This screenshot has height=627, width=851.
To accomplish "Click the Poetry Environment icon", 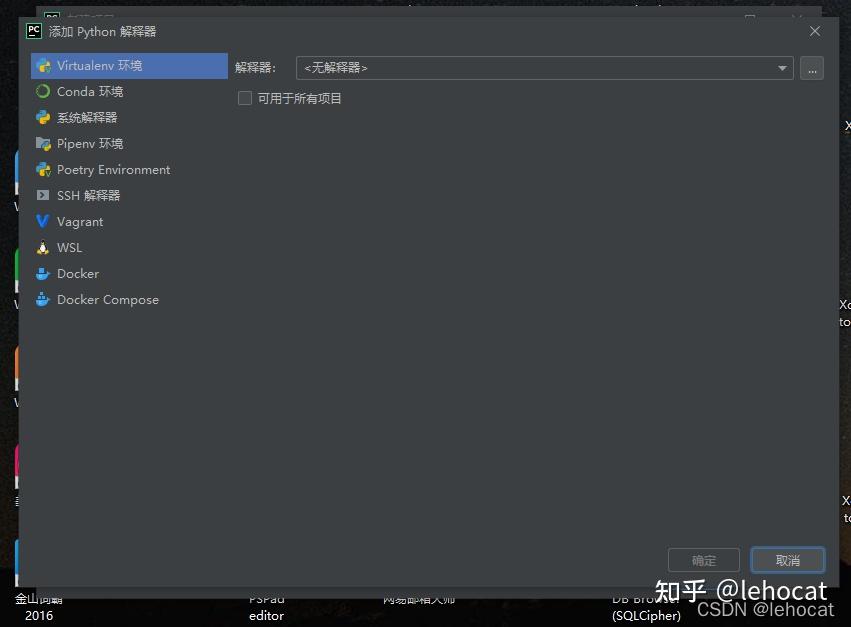I will click(43, 169).
